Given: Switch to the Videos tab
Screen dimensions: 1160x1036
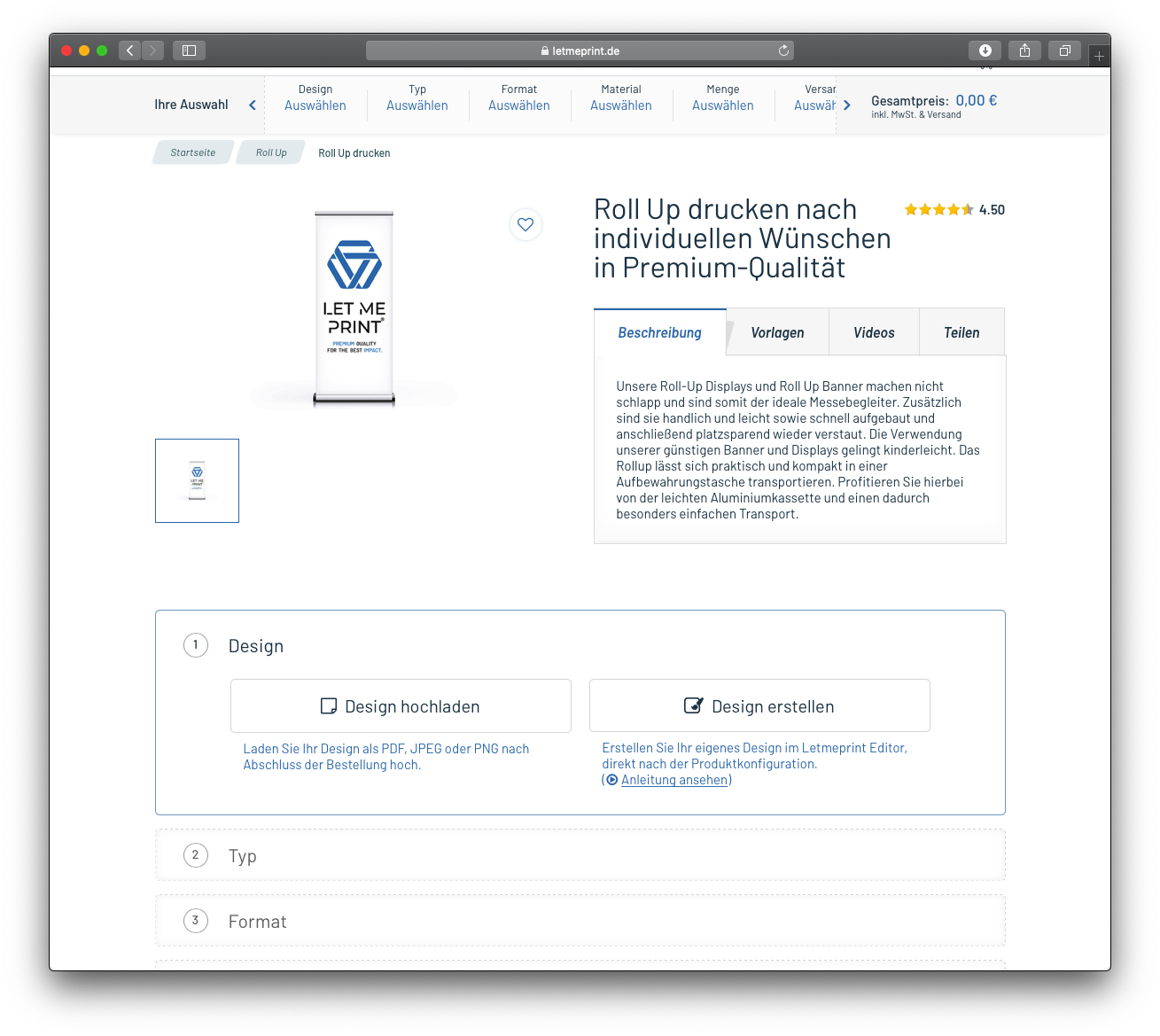Looking at the screenshot, I should (875, 332).
